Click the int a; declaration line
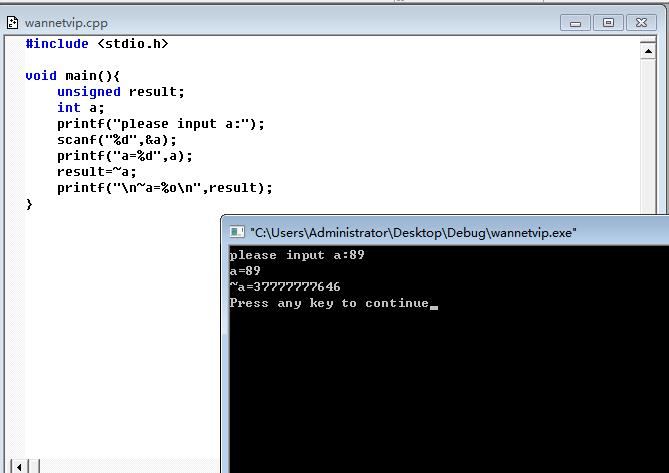Screen dimensions: 669x473 coord(81,108)
